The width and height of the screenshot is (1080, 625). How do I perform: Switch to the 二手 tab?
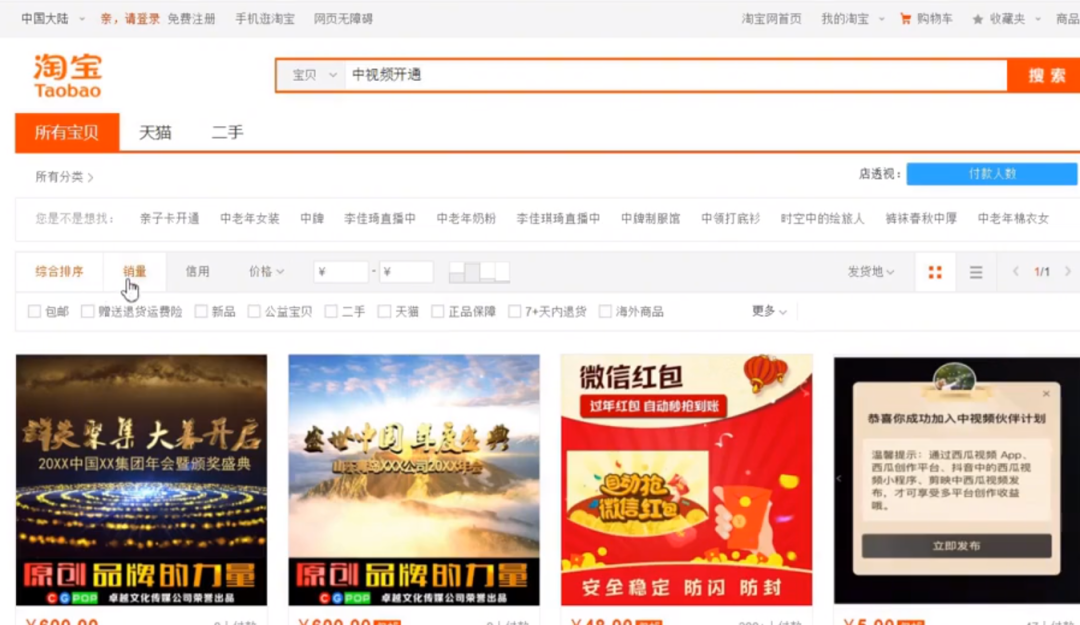pyautogui.click(x=227, y=132)
